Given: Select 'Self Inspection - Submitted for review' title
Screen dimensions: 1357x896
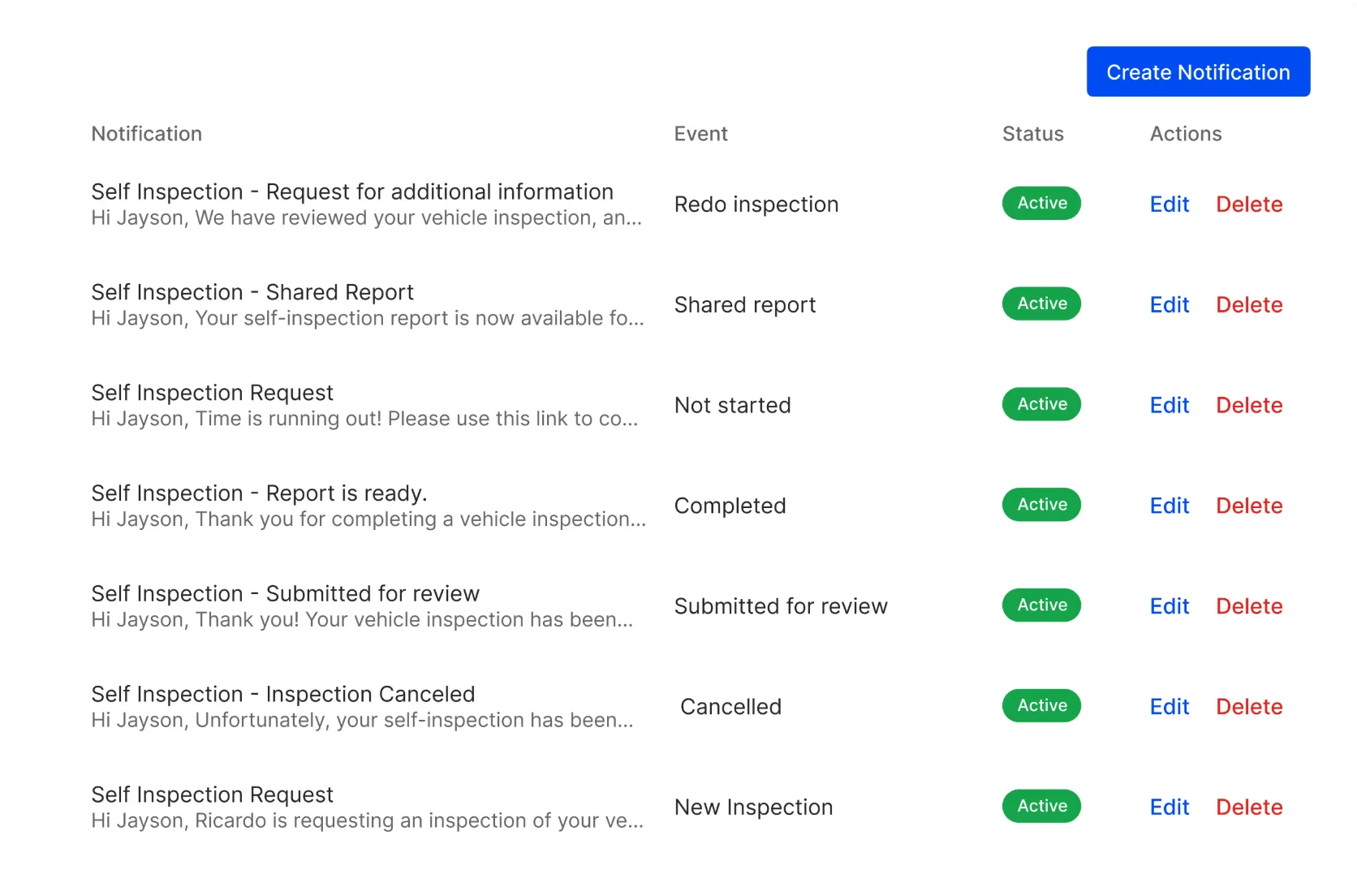Looking at the screenshot, I should [285, 594].
